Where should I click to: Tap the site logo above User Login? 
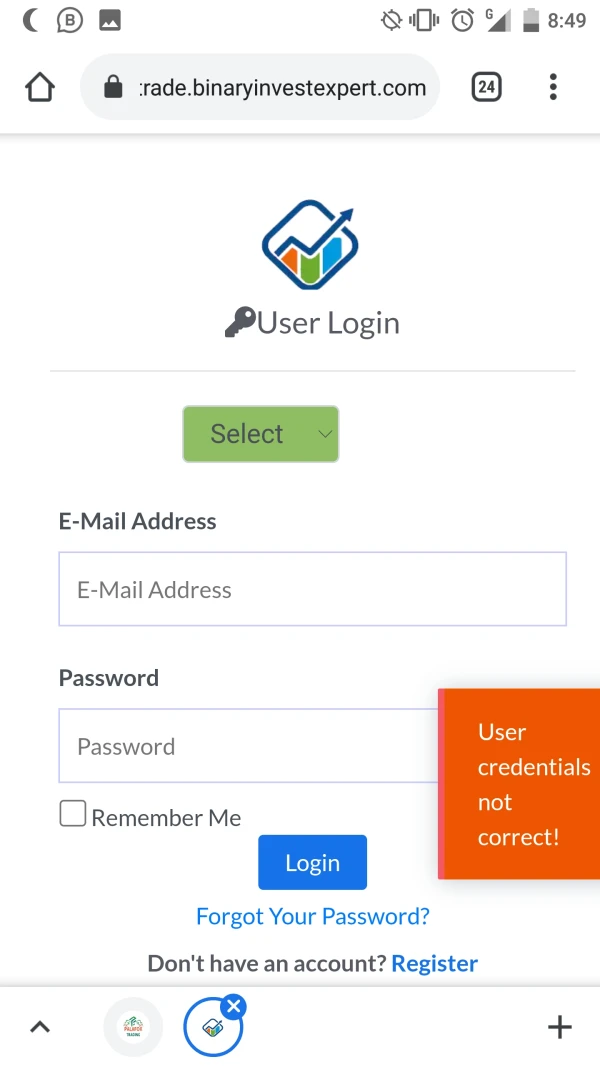pyautogui.click(x=310, y=245)
